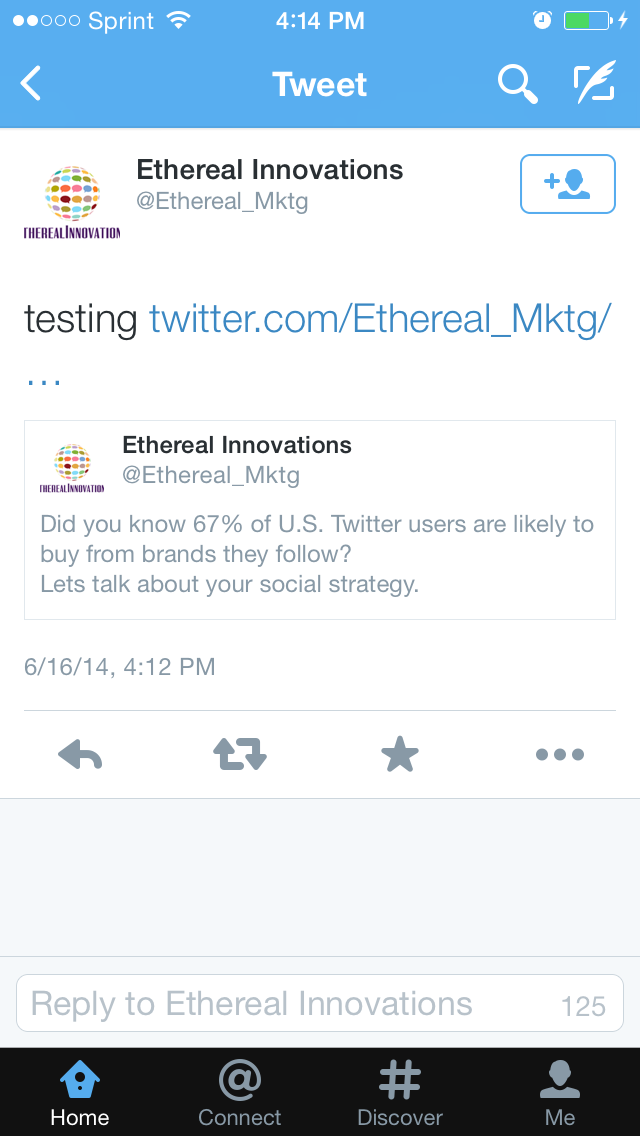Follow Ethereal Innovations with add-user button
640x1136 pixels.
[x=567, y=184]
